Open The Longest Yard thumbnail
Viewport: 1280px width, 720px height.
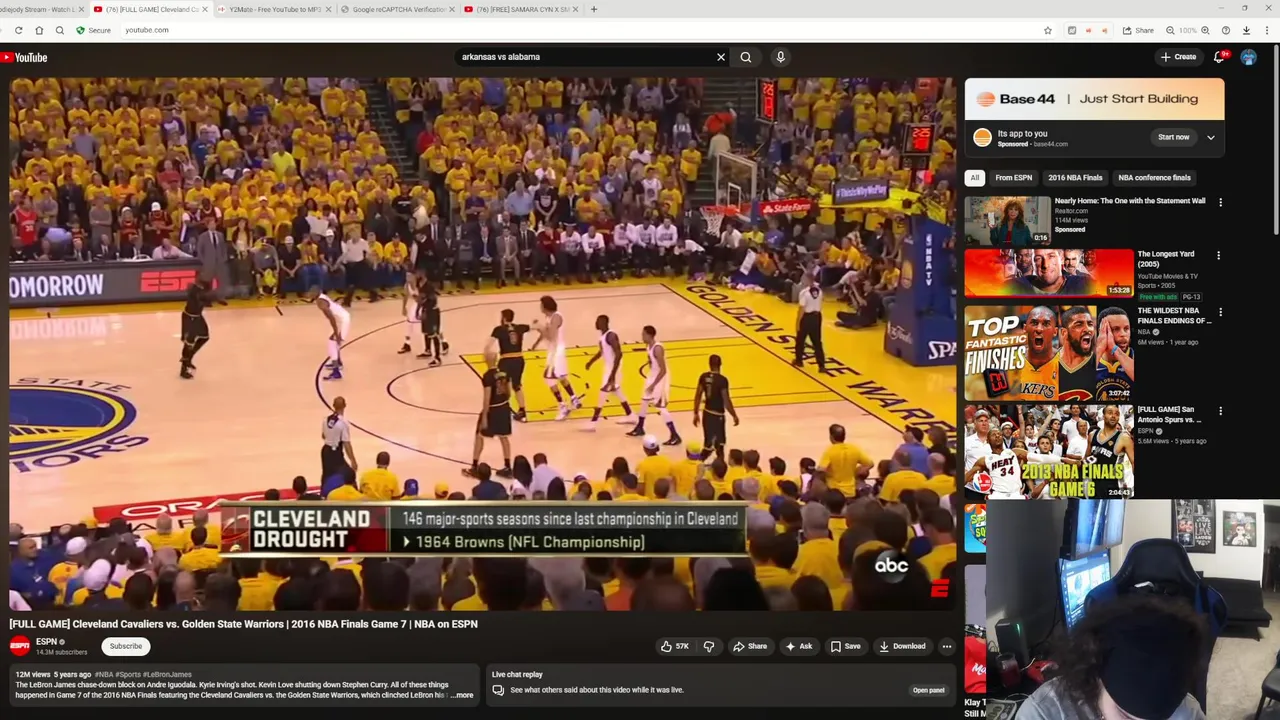point(1049,273)
